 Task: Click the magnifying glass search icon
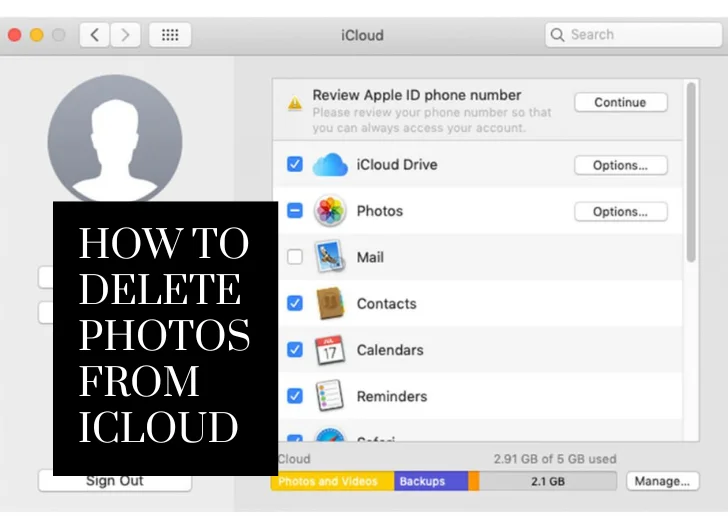[557, 35]
